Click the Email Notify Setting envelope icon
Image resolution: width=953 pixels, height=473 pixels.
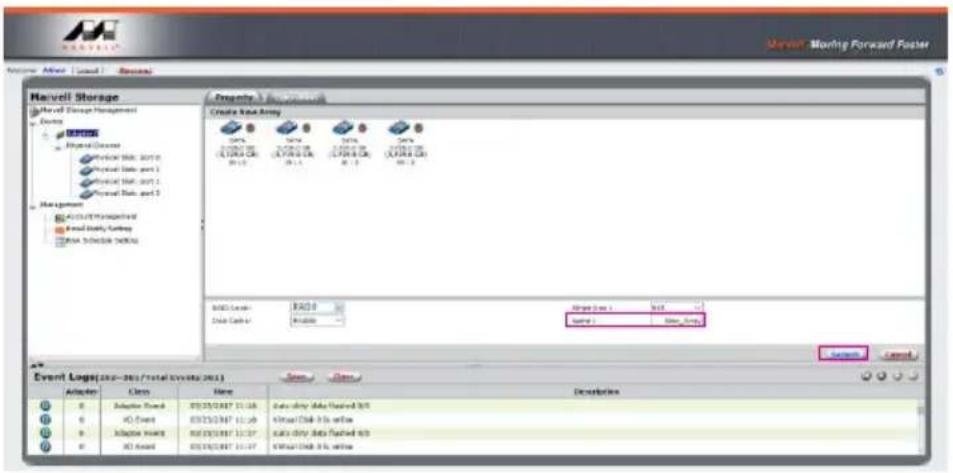[60, 229]
